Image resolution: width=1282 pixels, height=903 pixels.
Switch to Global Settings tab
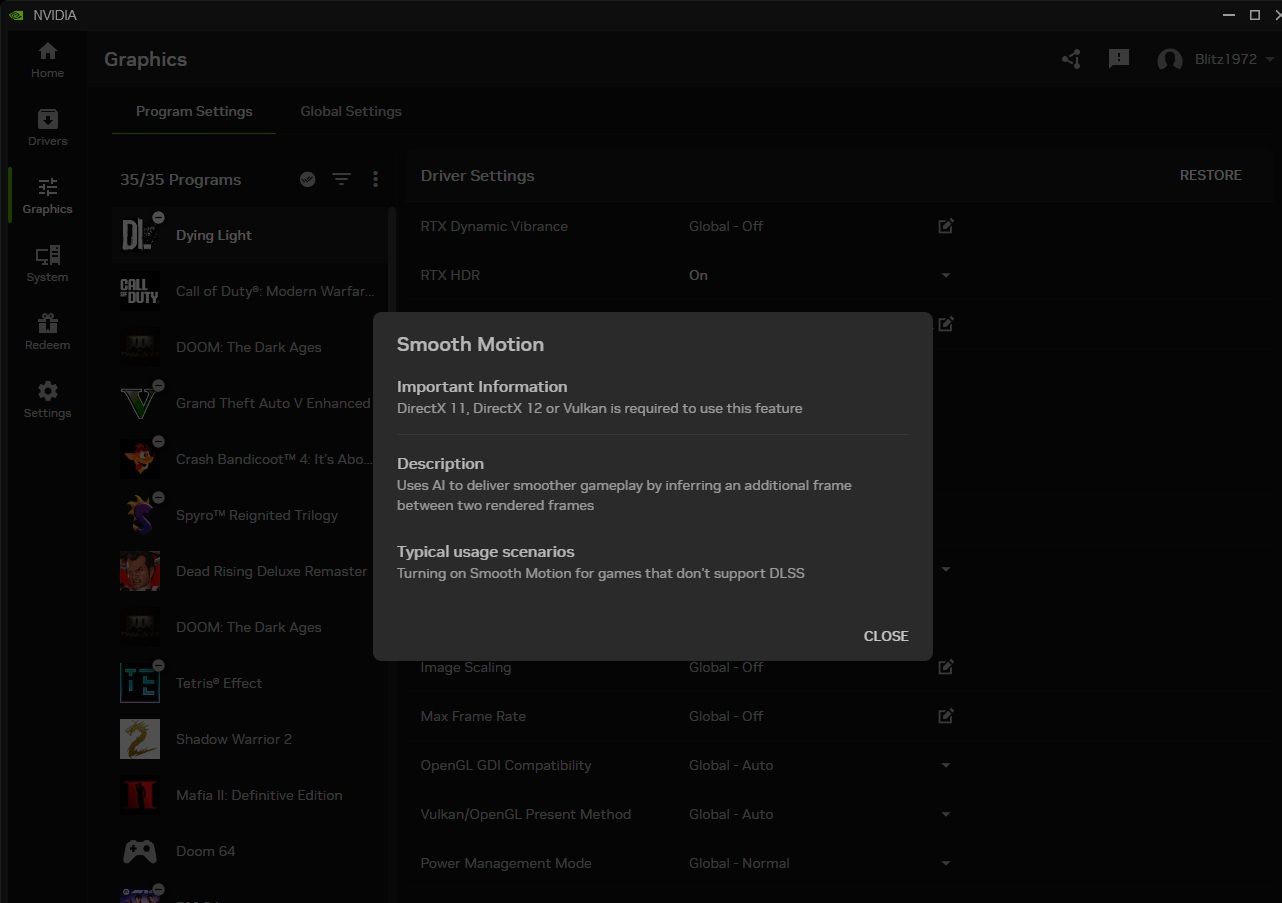tap(351, 111)
